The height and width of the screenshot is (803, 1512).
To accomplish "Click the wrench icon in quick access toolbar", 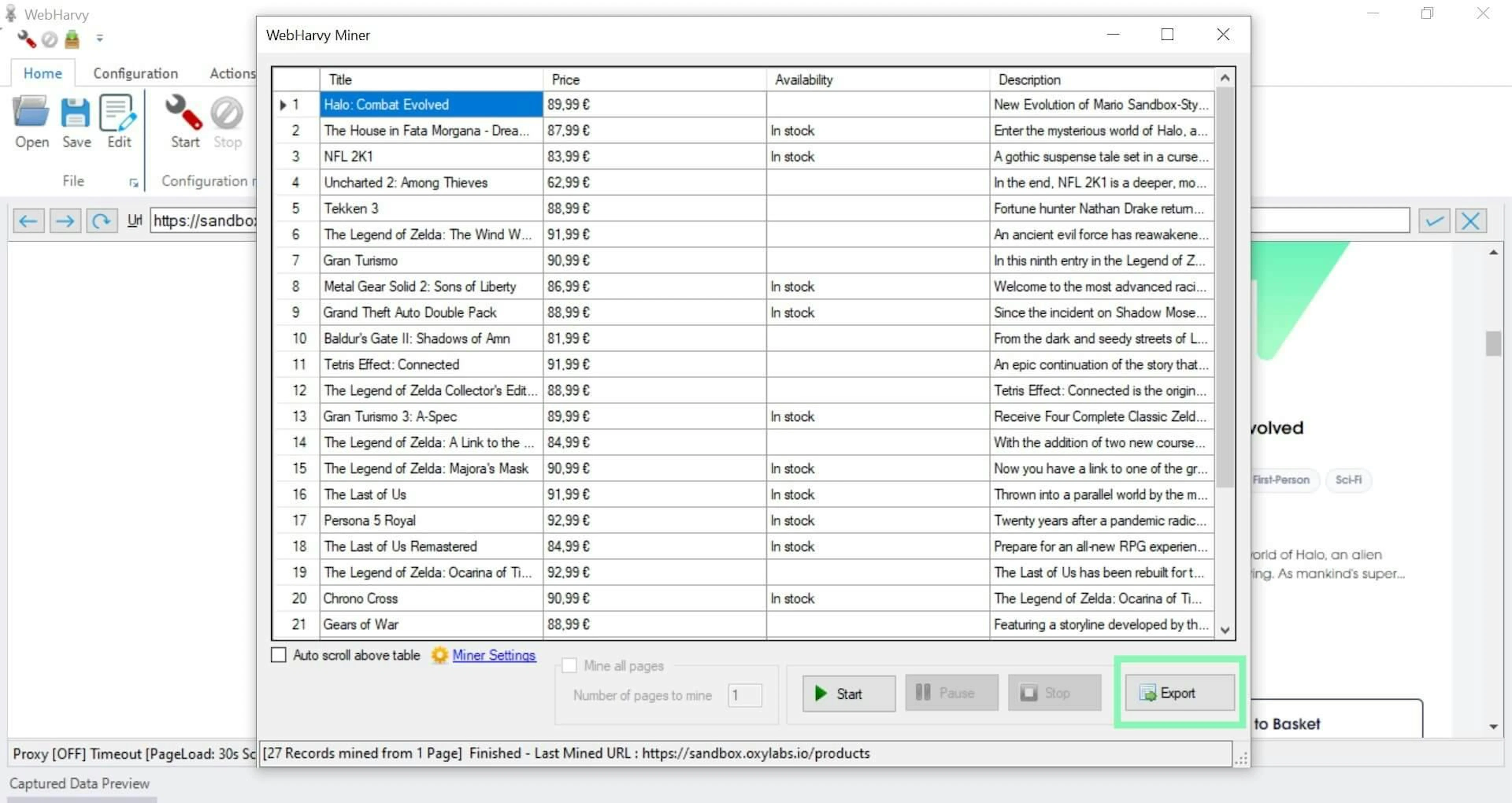I will point(27,39).
